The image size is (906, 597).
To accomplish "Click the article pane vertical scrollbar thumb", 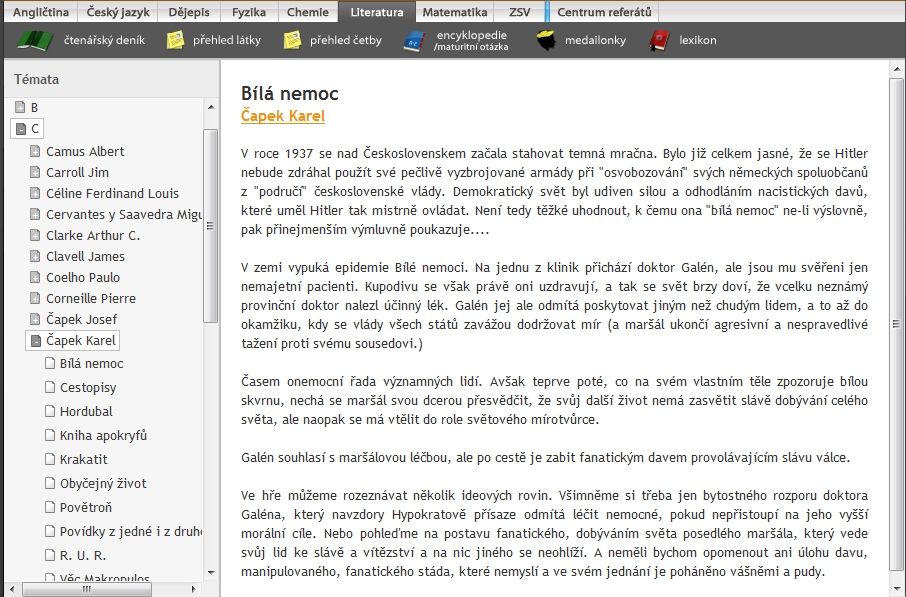I will point(897,324).
